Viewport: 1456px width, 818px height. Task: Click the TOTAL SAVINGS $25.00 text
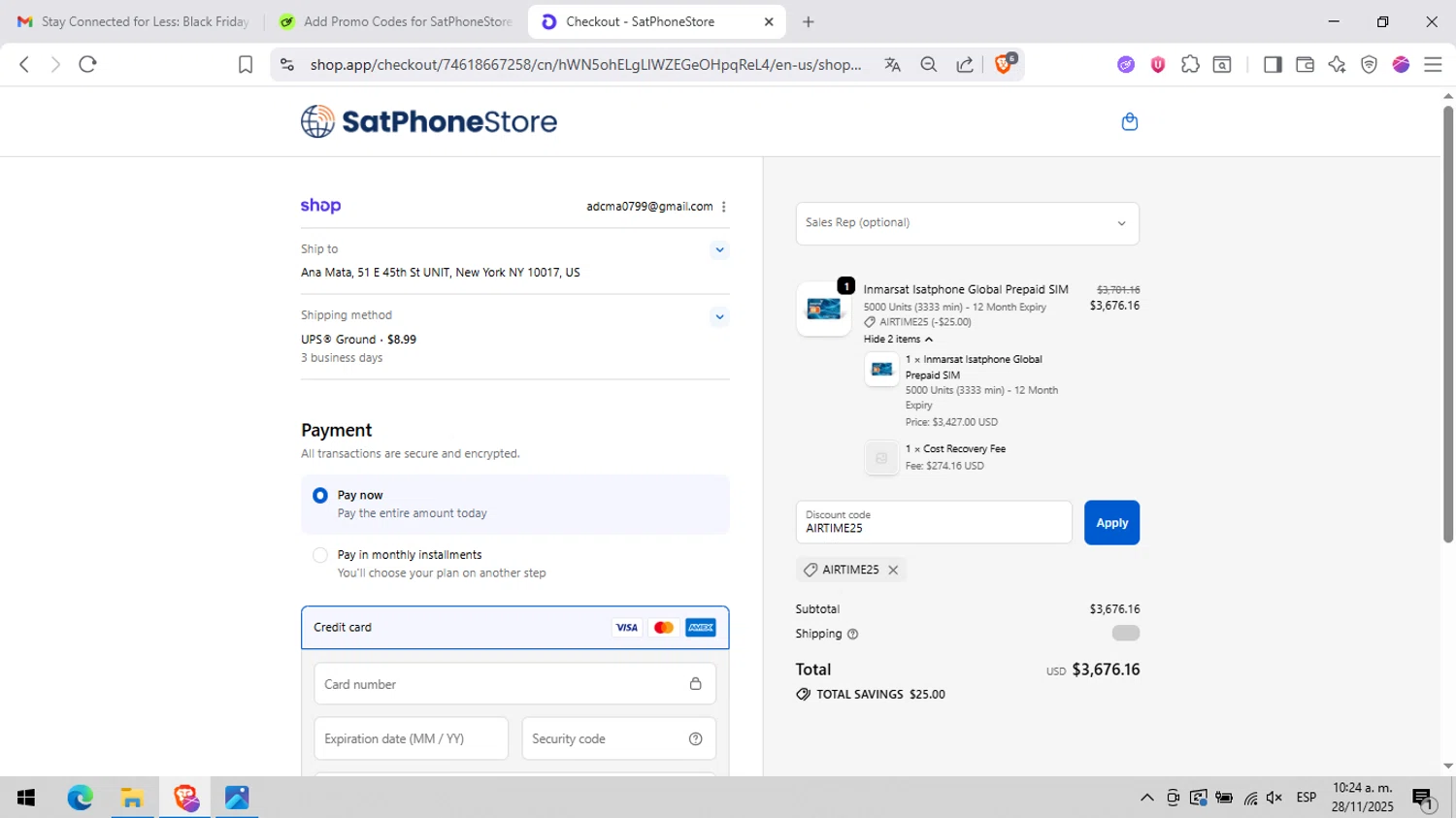880,694
